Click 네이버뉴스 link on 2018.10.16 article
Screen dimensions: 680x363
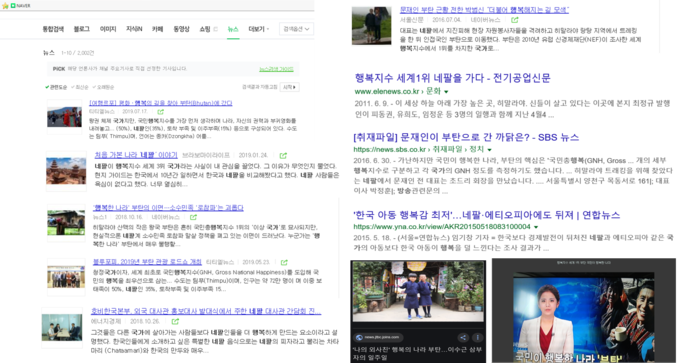[166, 217]
